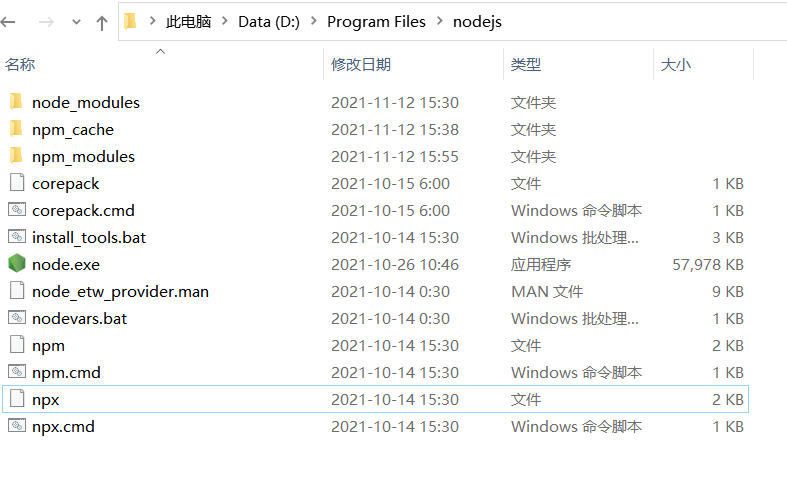787x486 pixels.
Task: Click the node_modules folder icon
Action: click(x=17, y=101)
